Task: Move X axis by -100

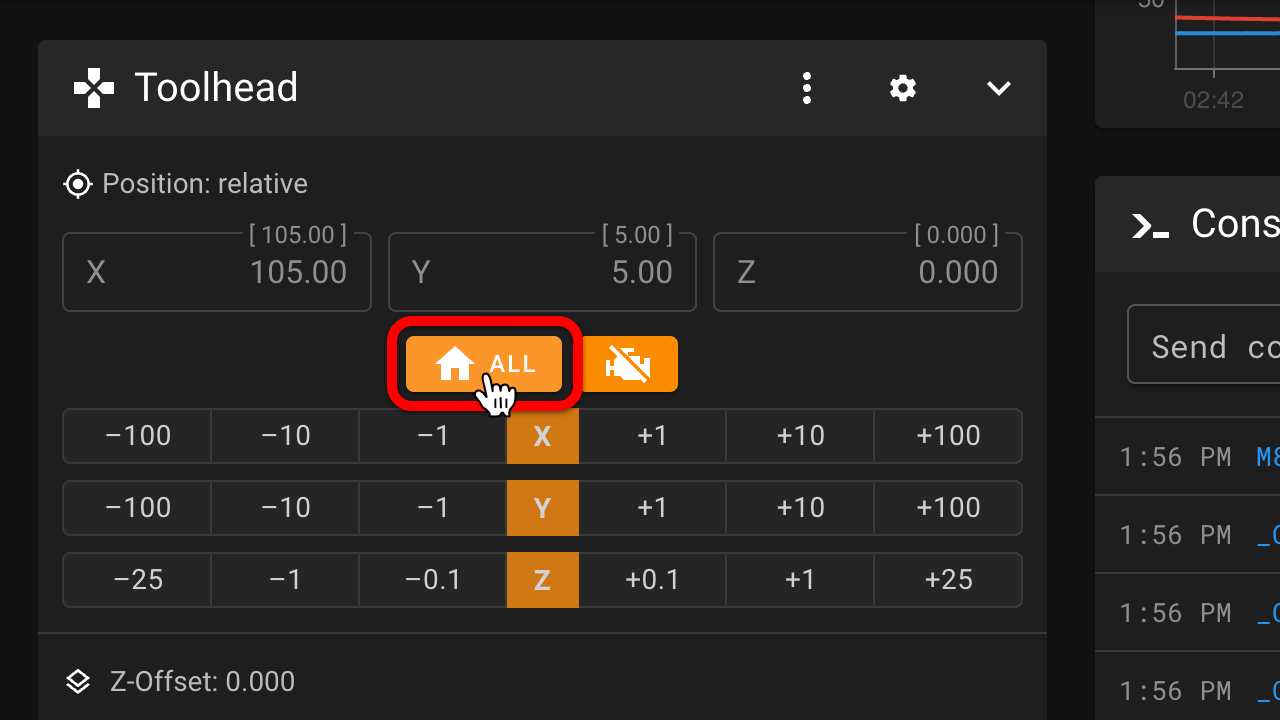Action: coord(138,436)
